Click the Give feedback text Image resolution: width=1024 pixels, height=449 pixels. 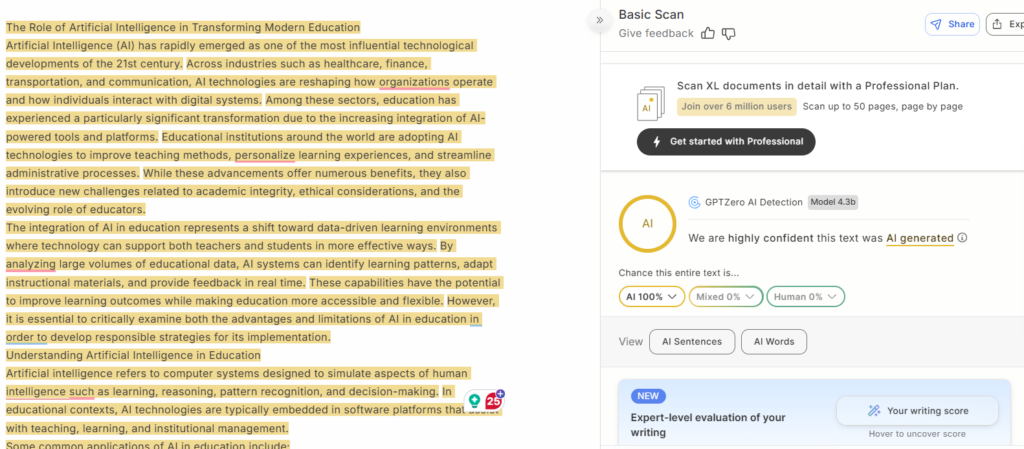(656, 33)
